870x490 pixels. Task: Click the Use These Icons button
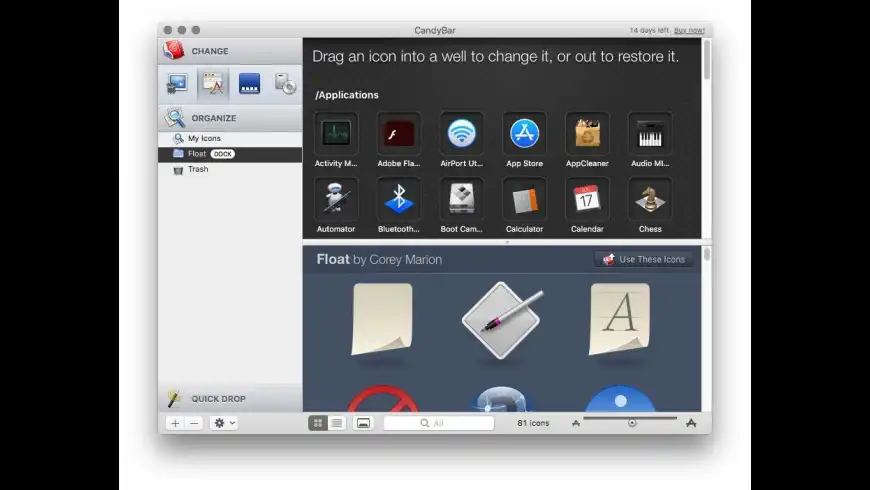point(644,259)
